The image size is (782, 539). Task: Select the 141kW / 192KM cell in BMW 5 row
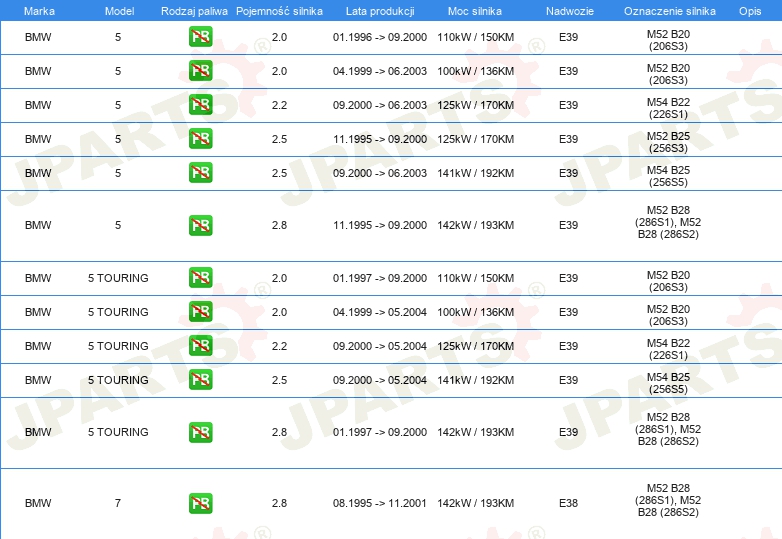click(x=475, y=173)
